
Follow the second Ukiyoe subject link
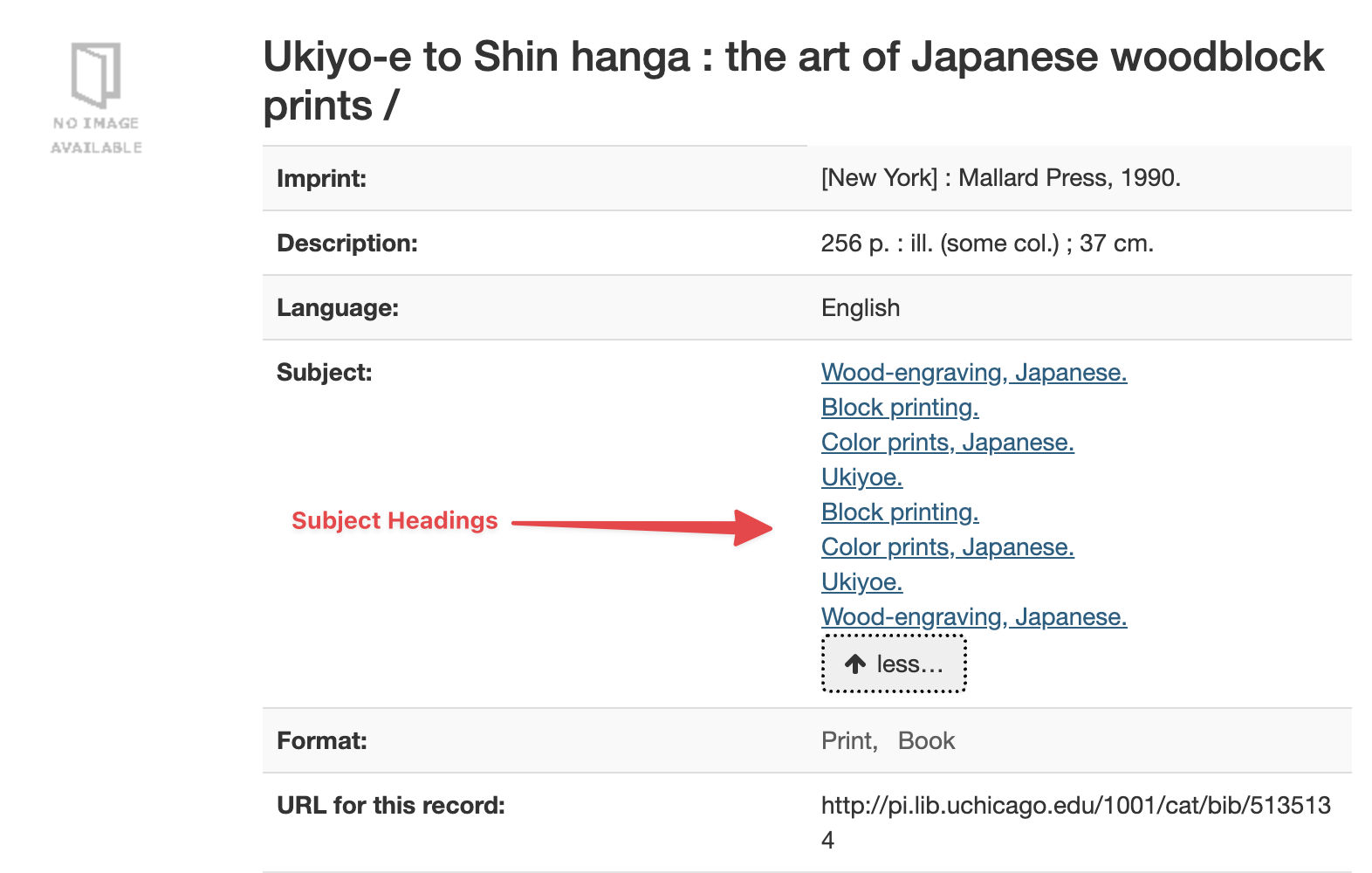click(861, 582)
